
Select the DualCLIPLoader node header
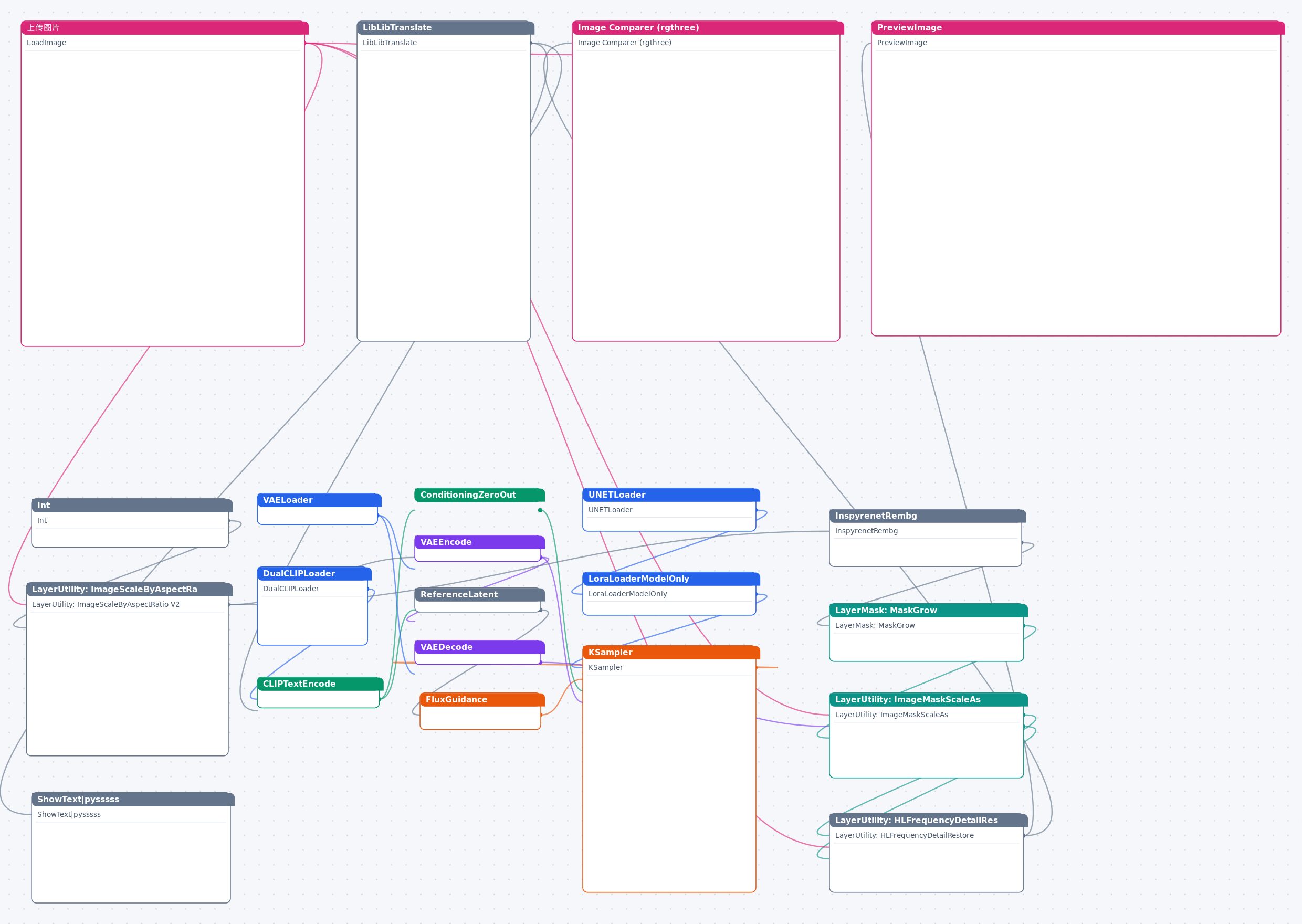[314, 573]
